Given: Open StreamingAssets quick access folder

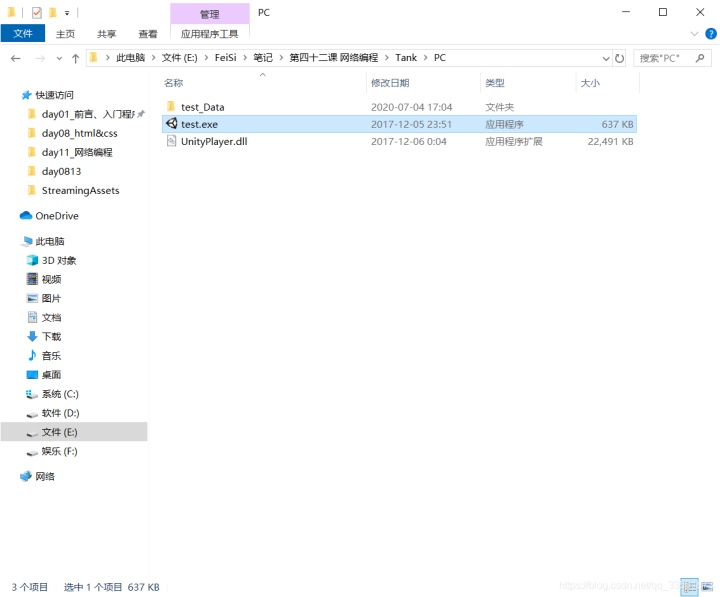Looking at the screenshot, I should tap(80, 191).
